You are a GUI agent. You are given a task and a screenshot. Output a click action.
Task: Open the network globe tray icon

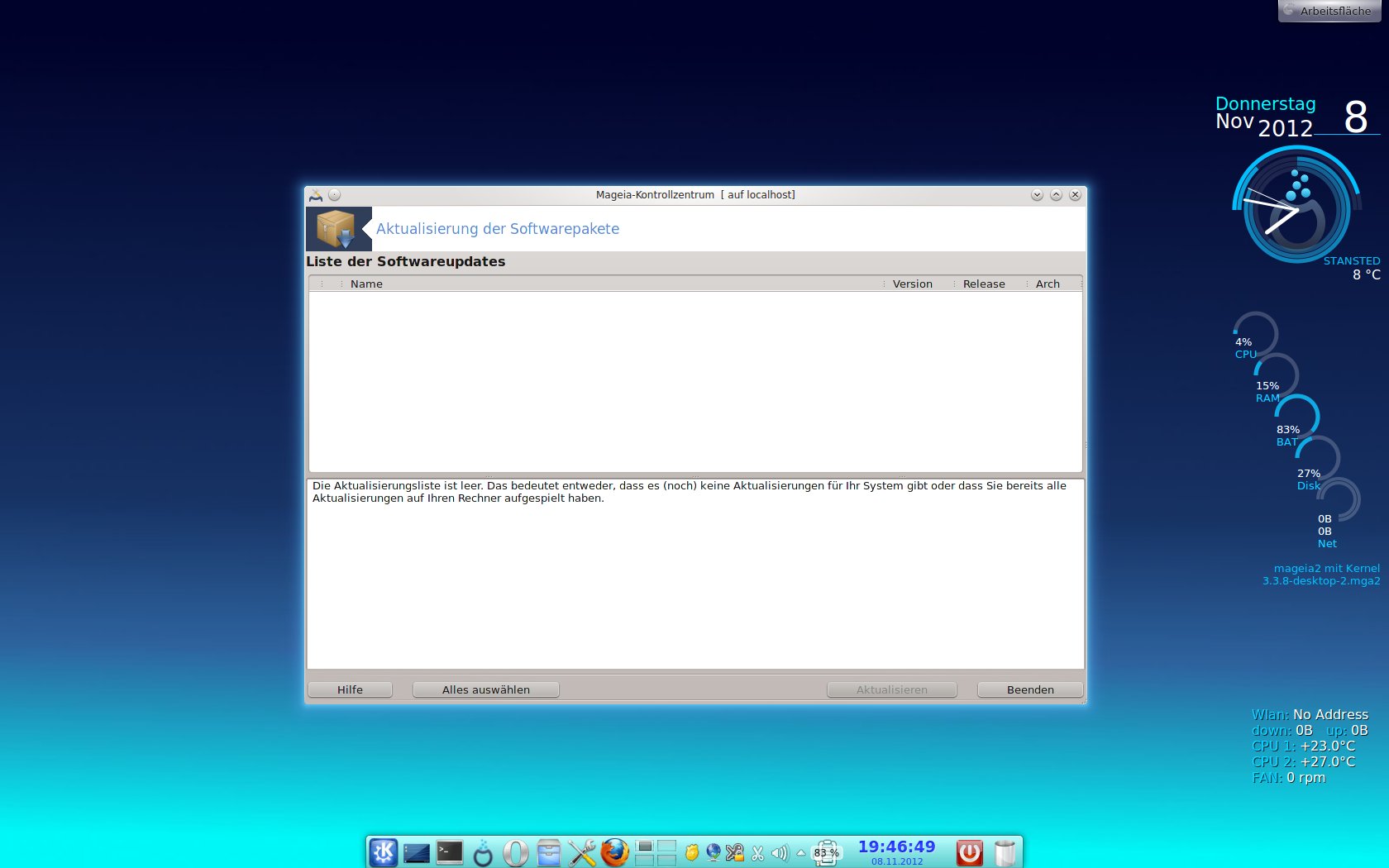point(714,852)
